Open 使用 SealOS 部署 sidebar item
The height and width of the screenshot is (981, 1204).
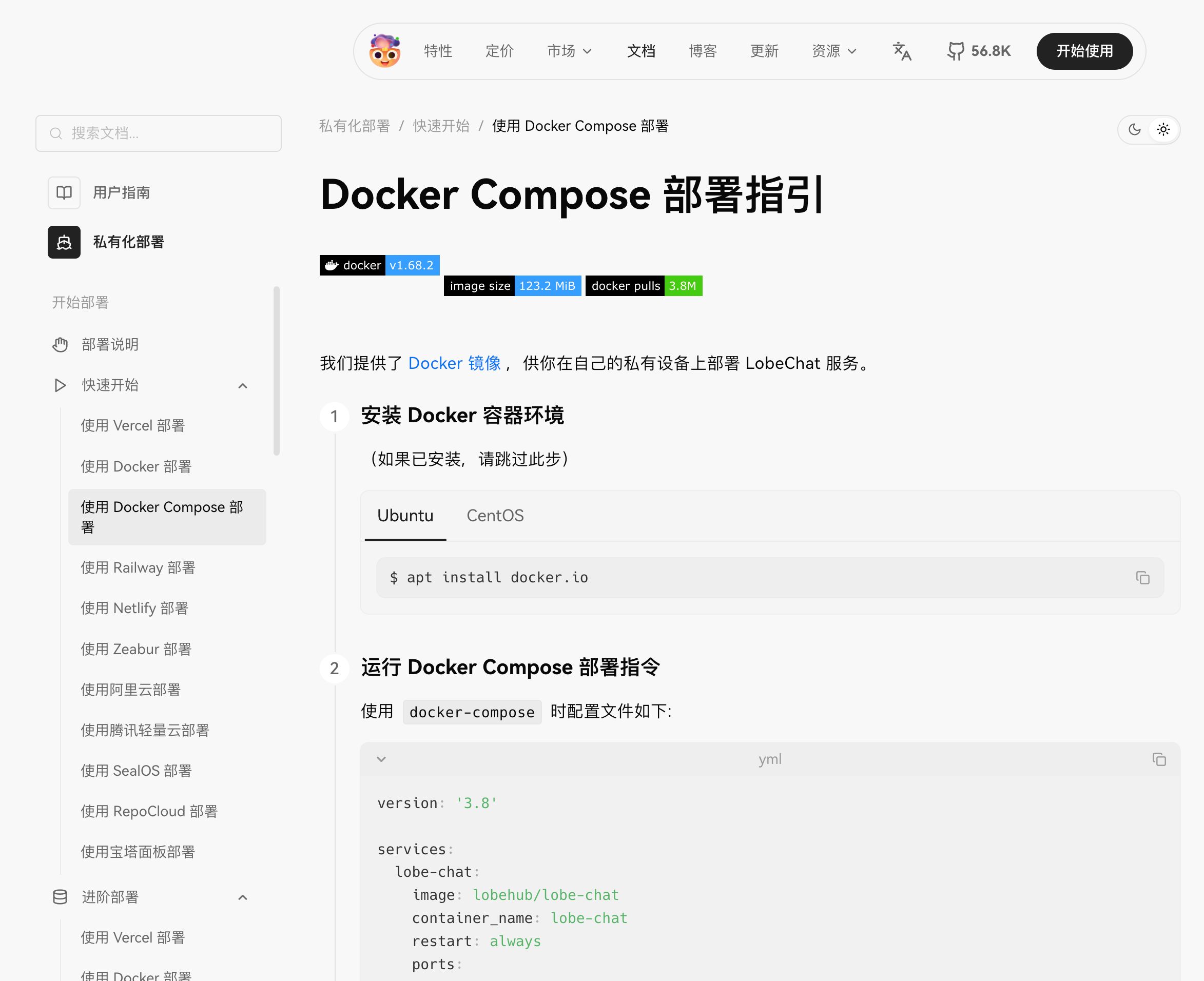(136, 771)
